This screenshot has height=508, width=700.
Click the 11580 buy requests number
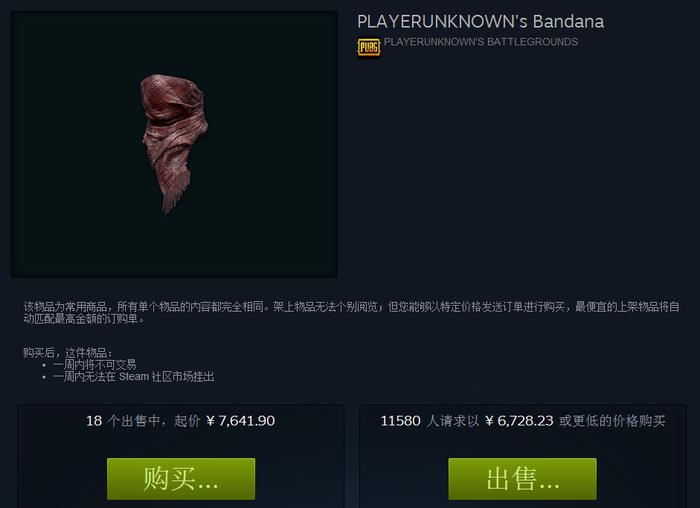[400, 421]
